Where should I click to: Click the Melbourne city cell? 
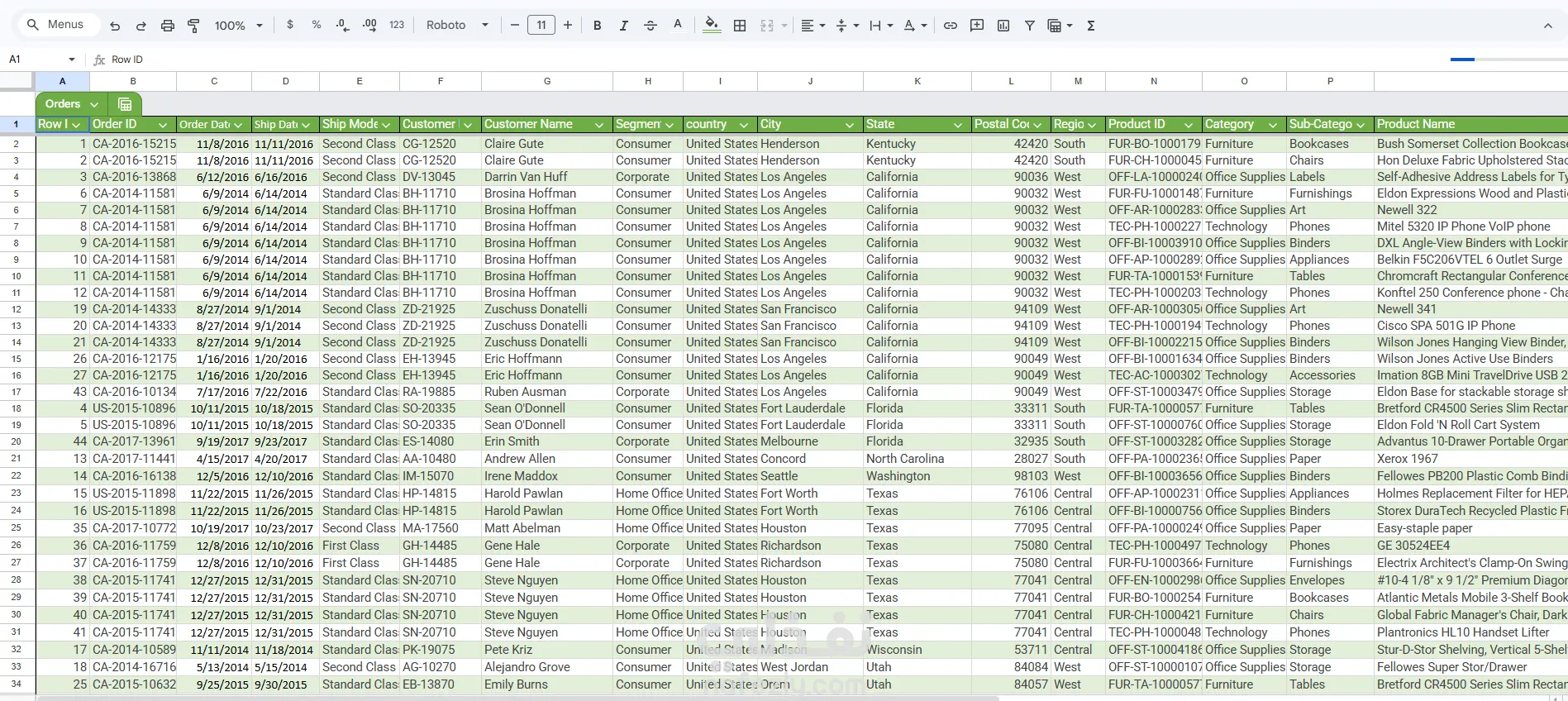[810, 441]
